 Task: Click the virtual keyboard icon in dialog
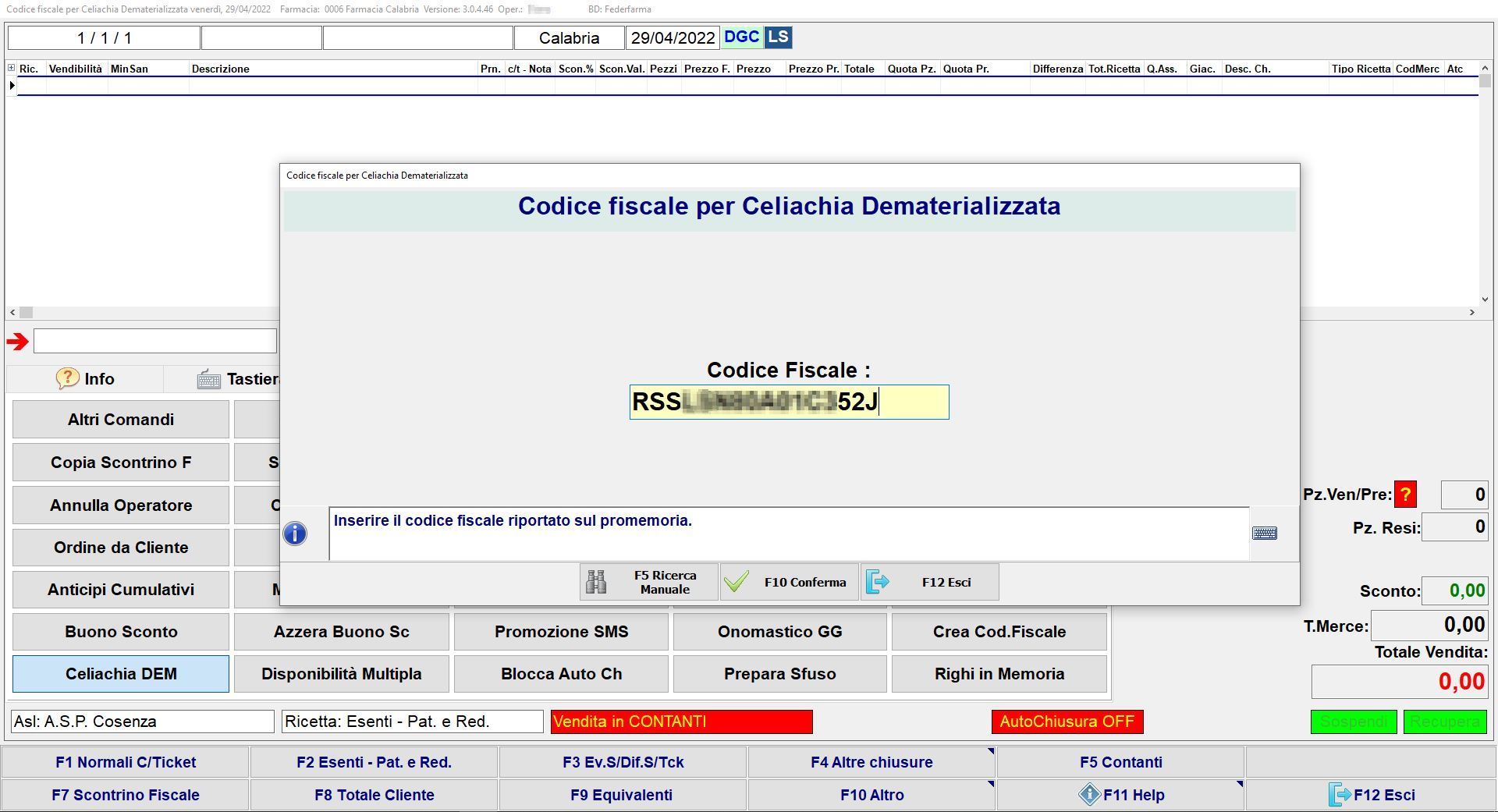tap(1264, 533)
